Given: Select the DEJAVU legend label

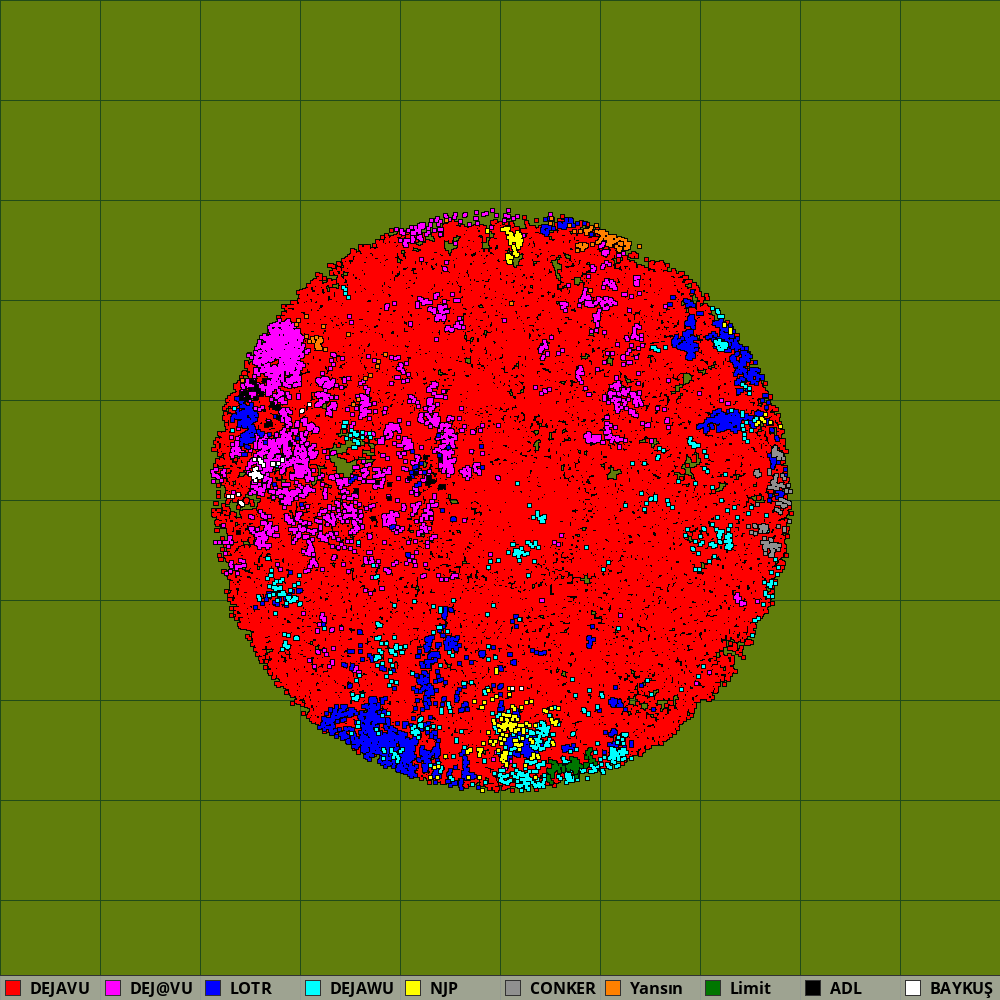Looking at the screenshot, I should coord(60,989).
